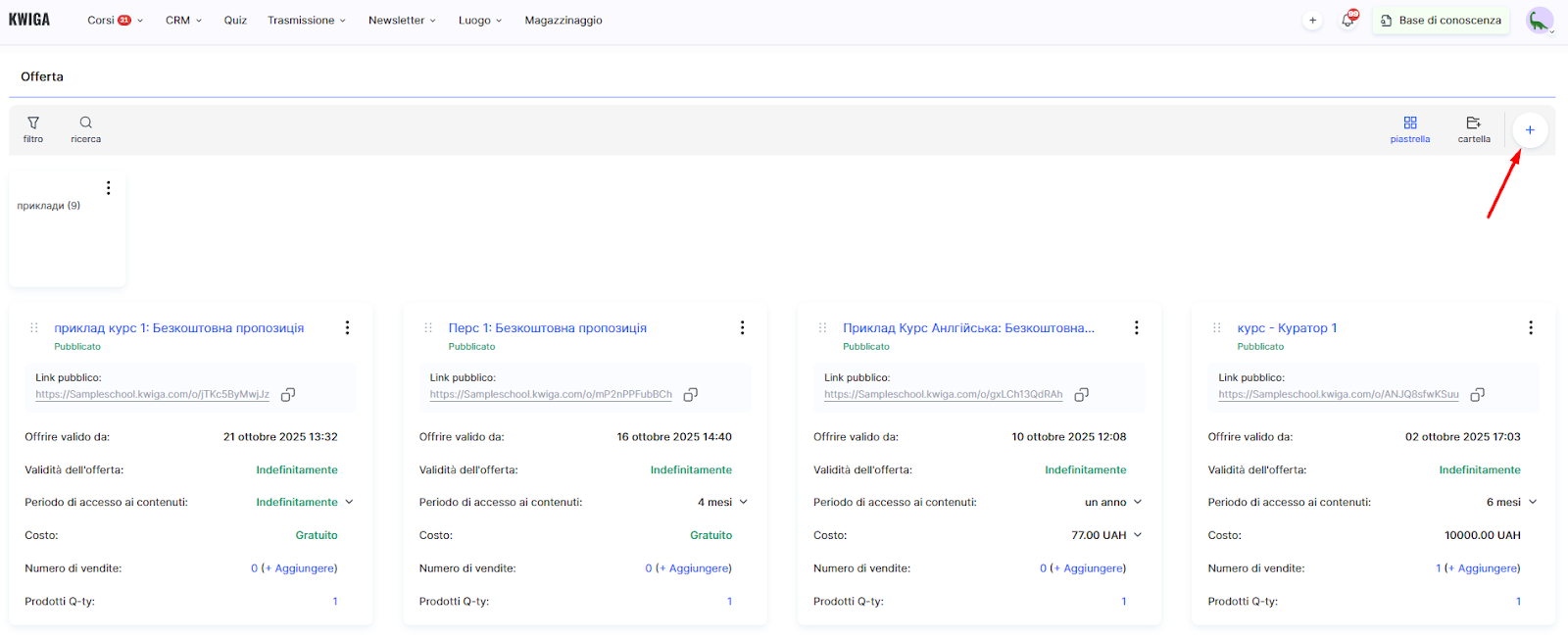Copy public link of курс - Куратор 1
This screenshot has width=1568, height=639.
click(x=1477, y=395)
